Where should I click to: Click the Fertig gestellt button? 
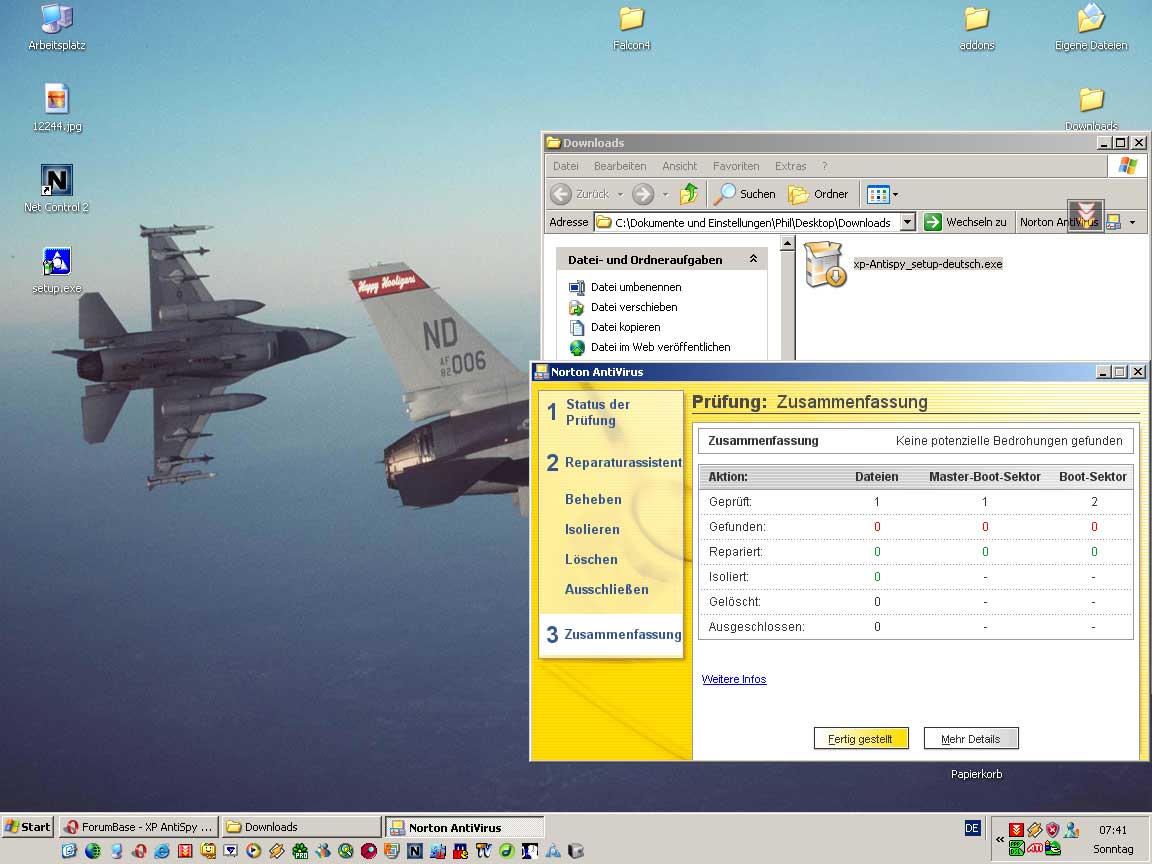[x=861, y=738]
